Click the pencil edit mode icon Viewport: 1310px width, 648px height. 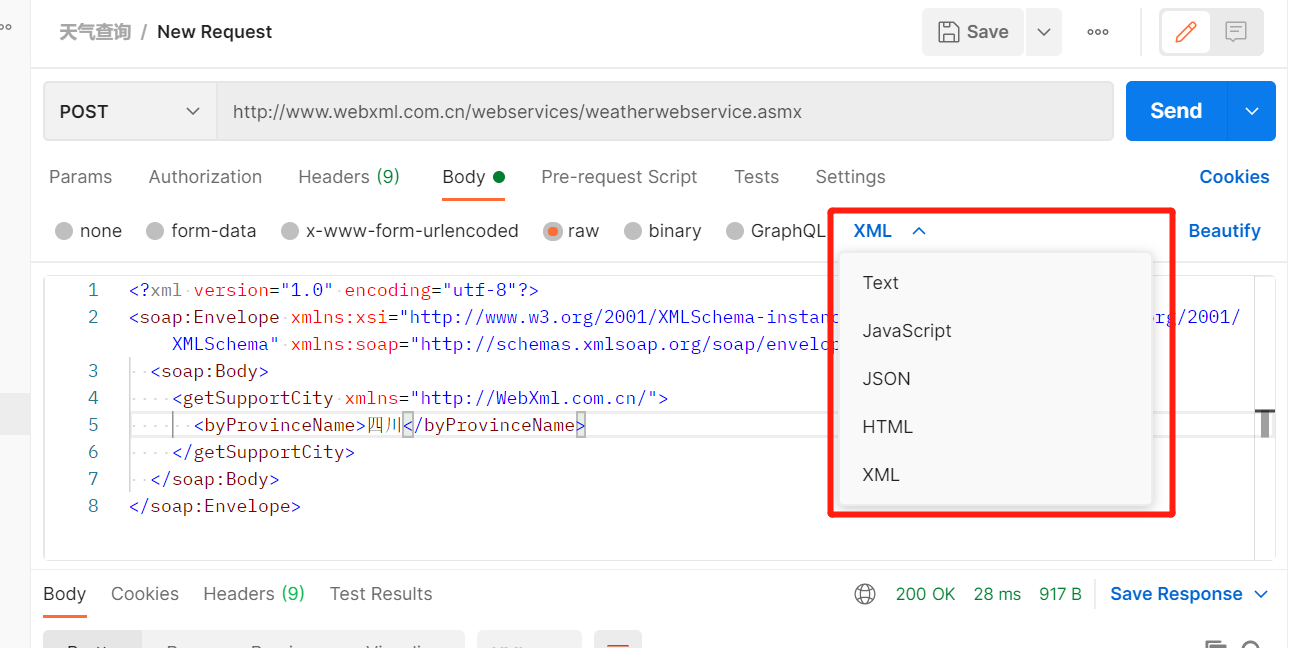(1186, 32)
